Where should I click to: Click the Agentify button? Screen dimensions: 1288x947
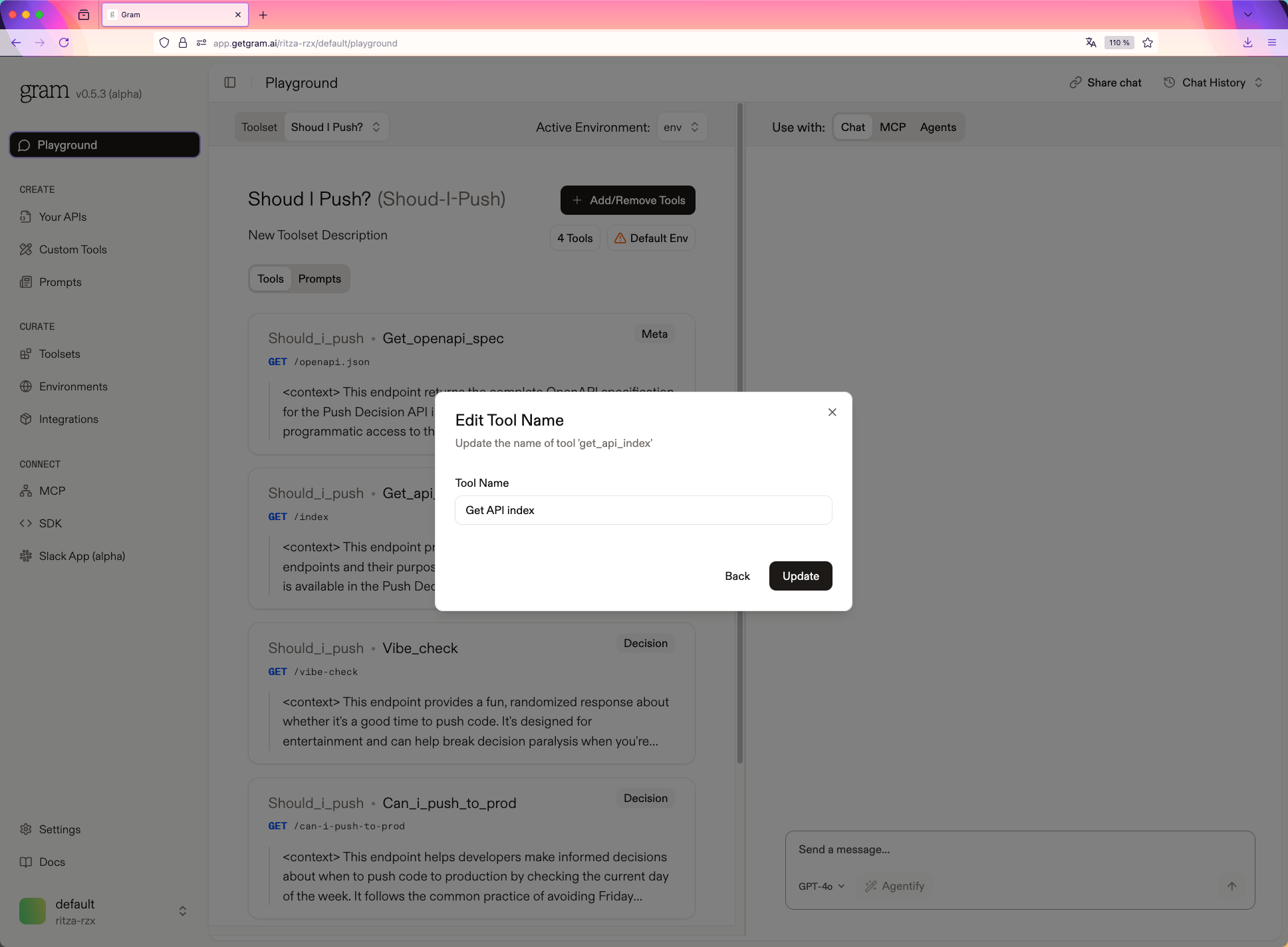click(x=894, y=886)
